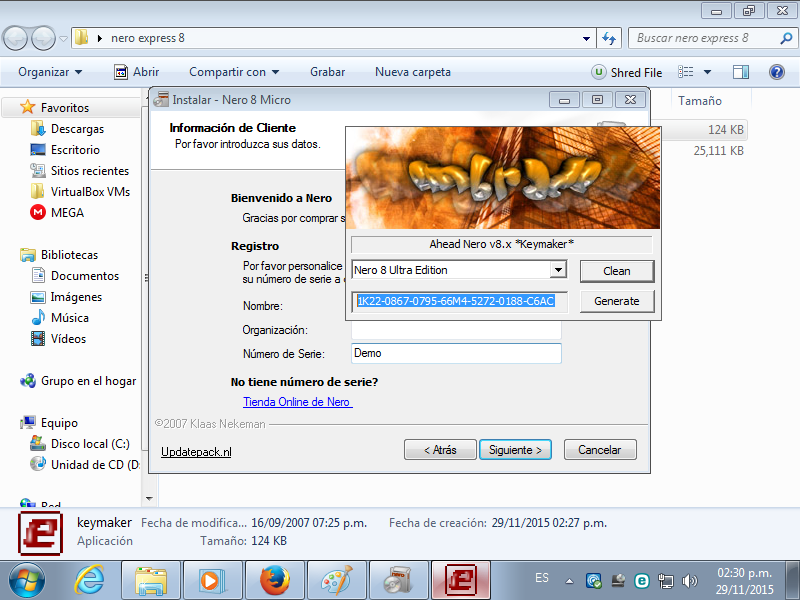Show hidden system tray icons
This screenshot has height=600, width=800.
coord(569,581)
